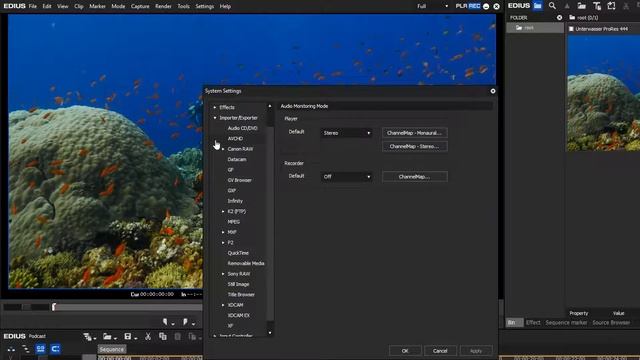
Task: Click the Recorder ChannelMap button
Action: [415, 177]
